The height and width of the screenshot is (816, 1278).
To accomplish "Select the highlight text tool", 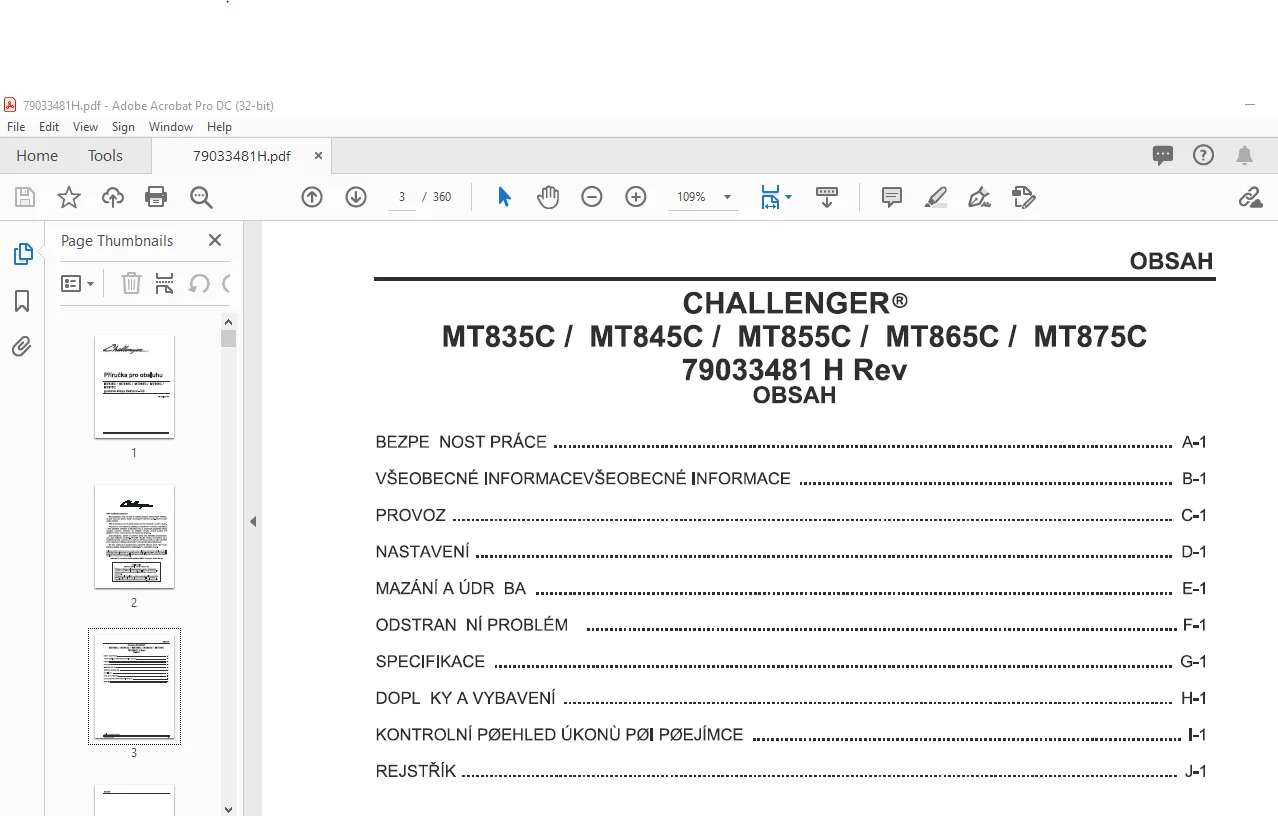I will pos(935,197).
